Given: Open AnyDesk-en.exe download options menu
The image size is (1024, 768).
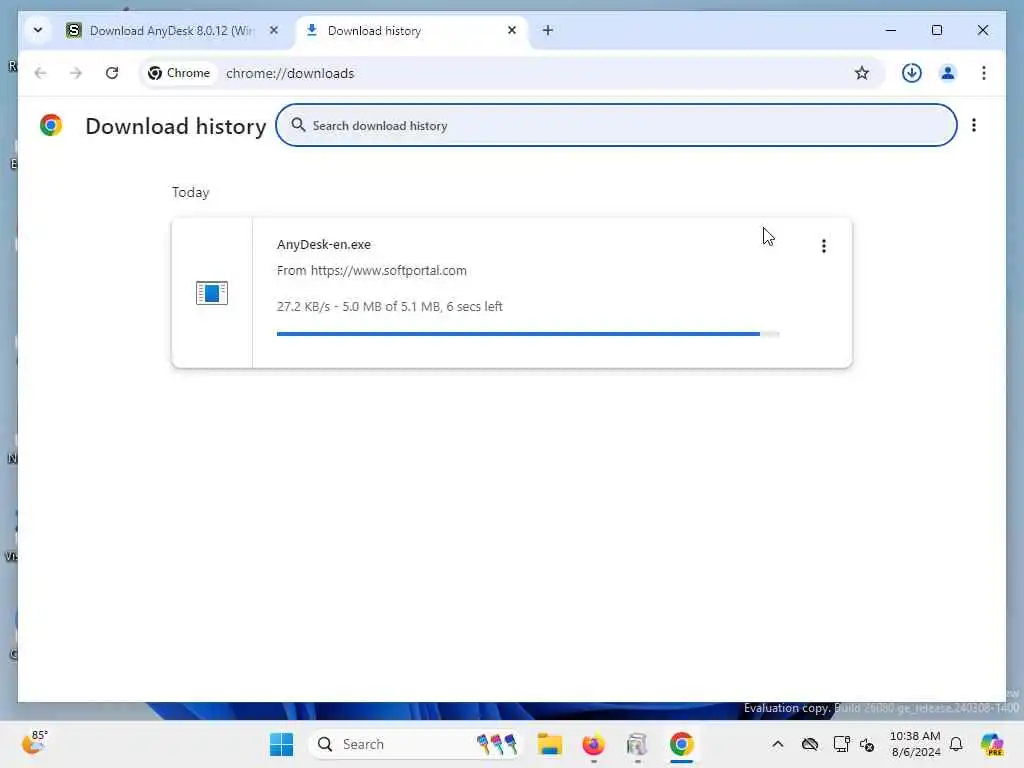Looking at the screenshot, I should tap(824, 246).
